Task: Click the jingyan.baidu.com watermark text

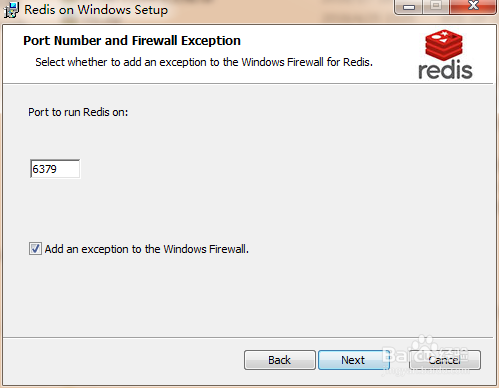Action: 425,370
